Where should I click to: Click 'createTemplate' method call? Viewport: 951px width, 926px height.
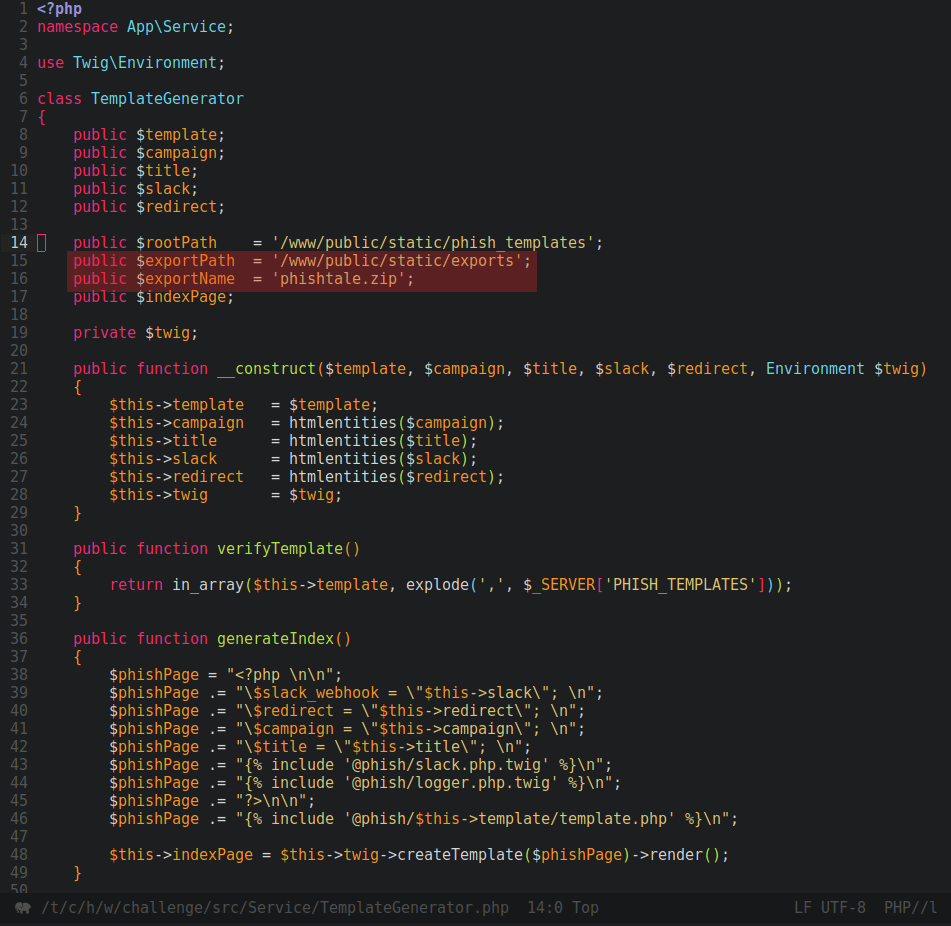(460, 854)
